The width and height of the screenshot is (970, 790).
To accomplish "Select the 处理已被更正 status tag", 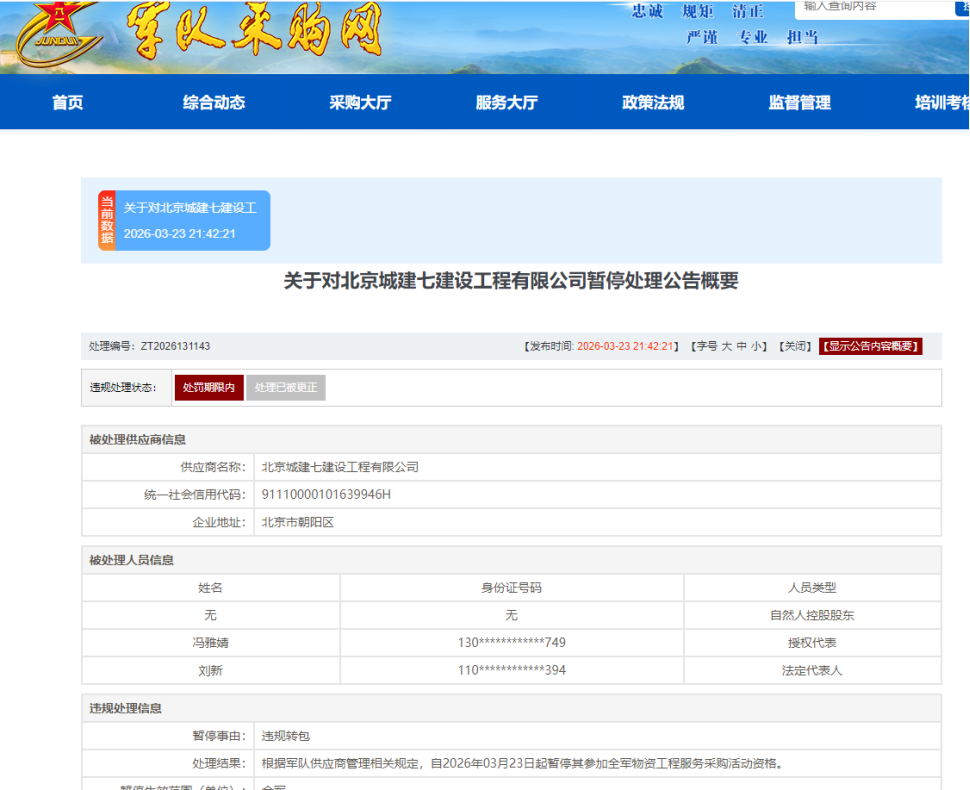I will click(x=286, y=388).
